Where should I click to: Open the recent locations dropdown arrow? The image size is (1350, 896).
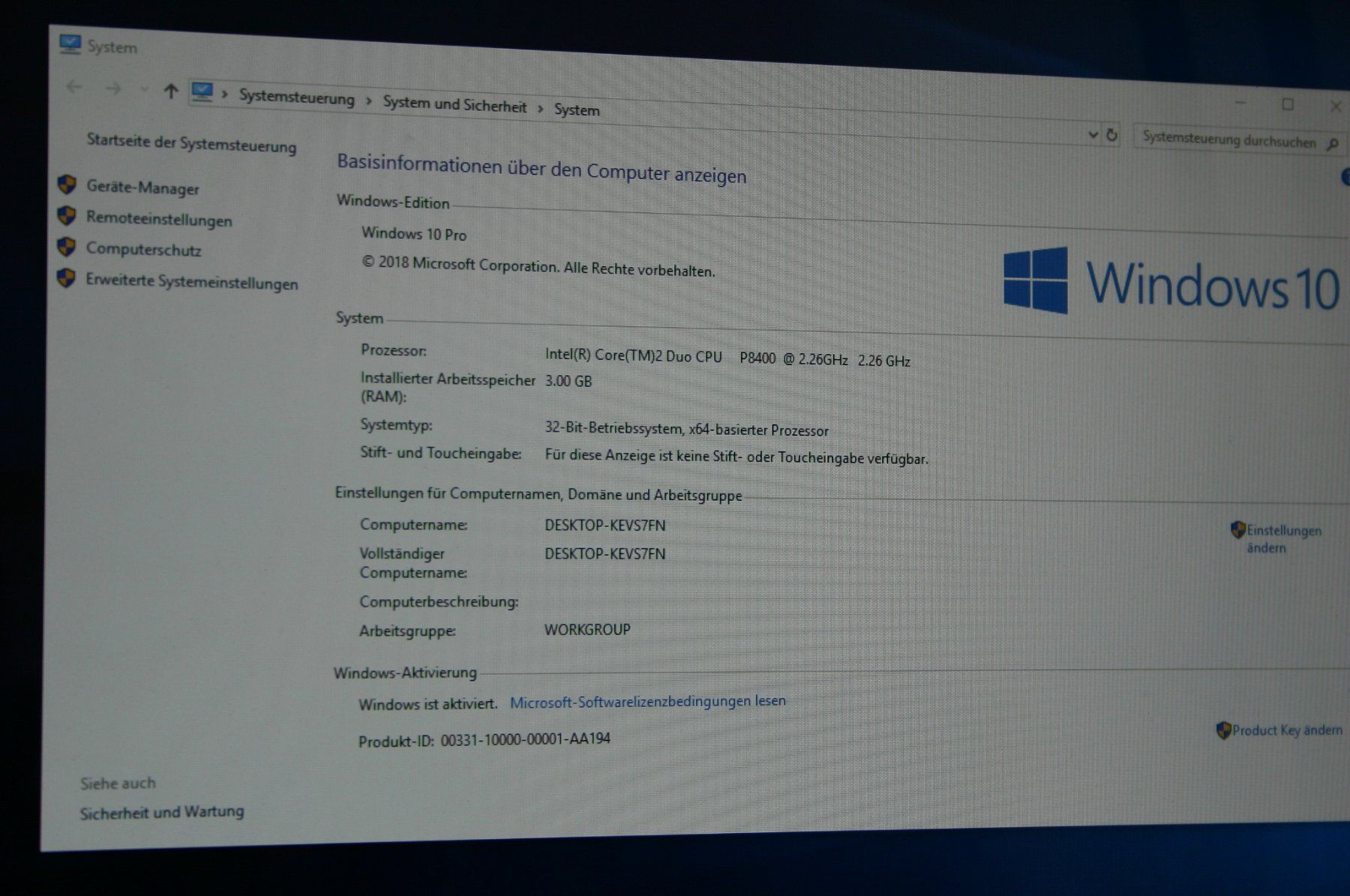click(144, 90)
